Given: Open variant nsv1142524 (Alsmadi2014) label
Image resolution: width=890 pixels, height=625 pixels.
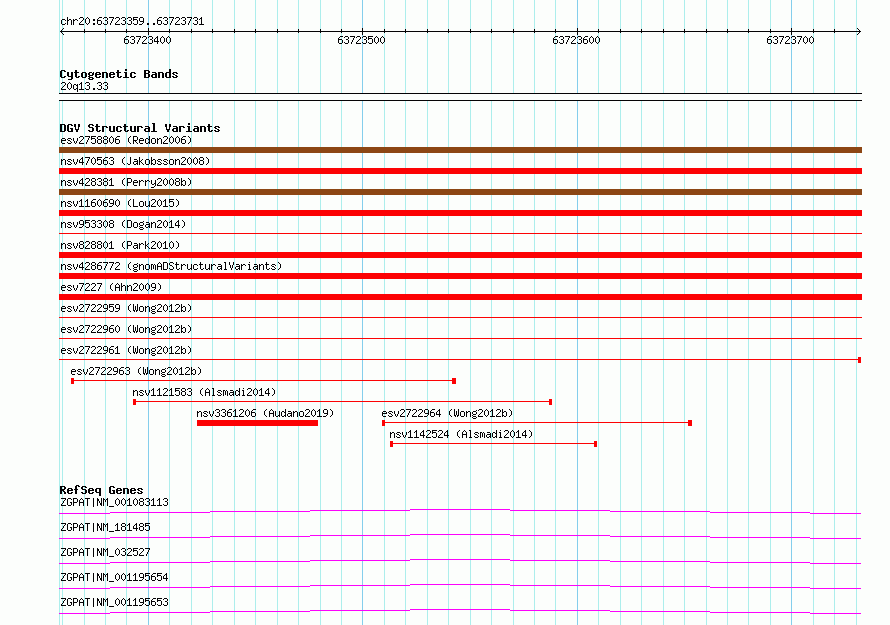Looking at the screenshot, I should click(x=461, y=434).
